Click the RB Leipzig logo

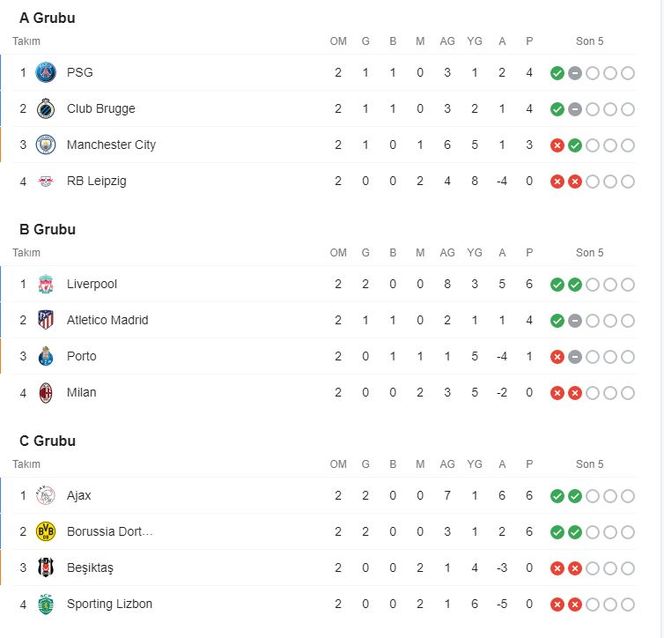(46, 181)
